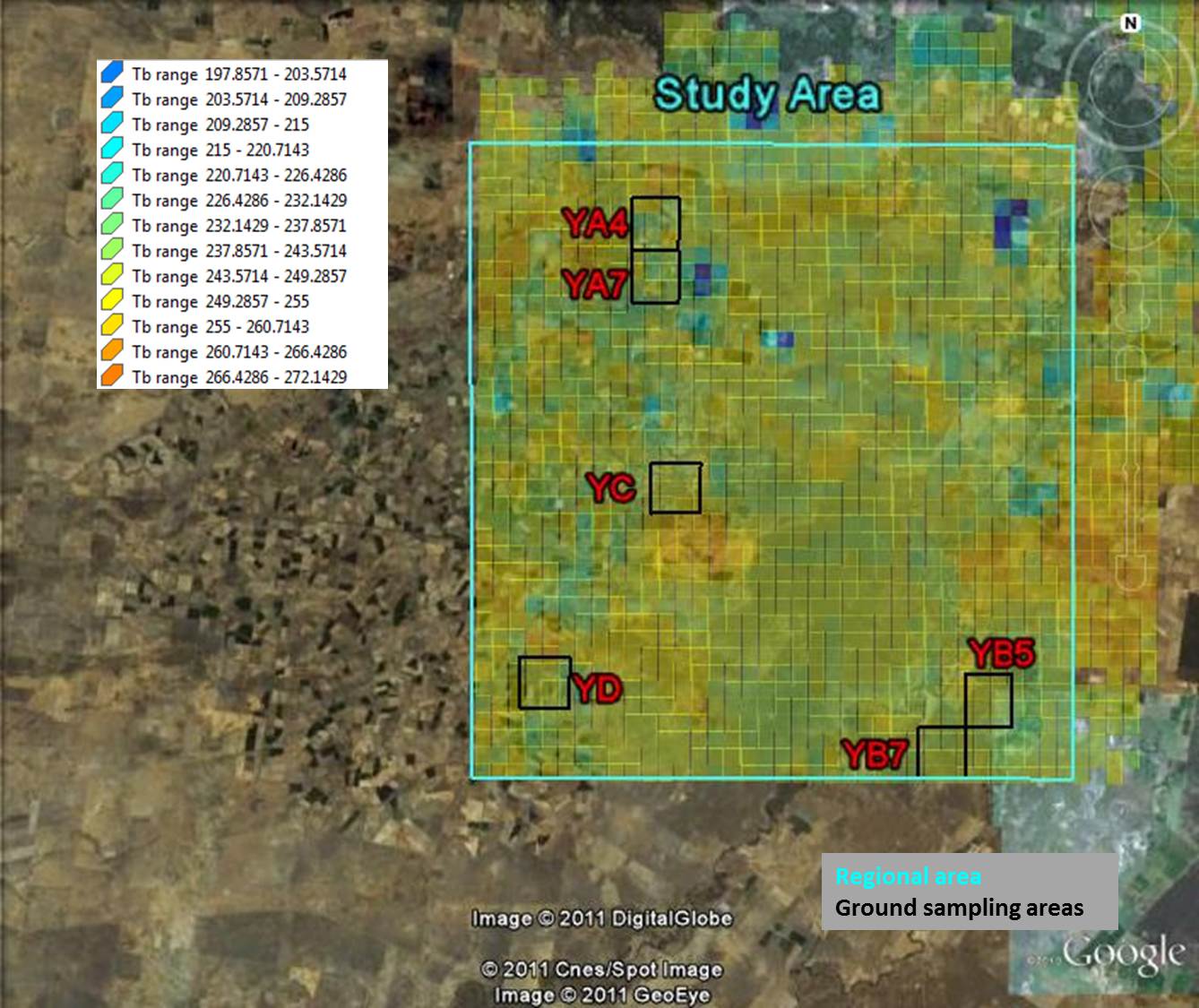Click the N north marker on the compass
This screenshot has width=1199, height=1008.
1130,23
